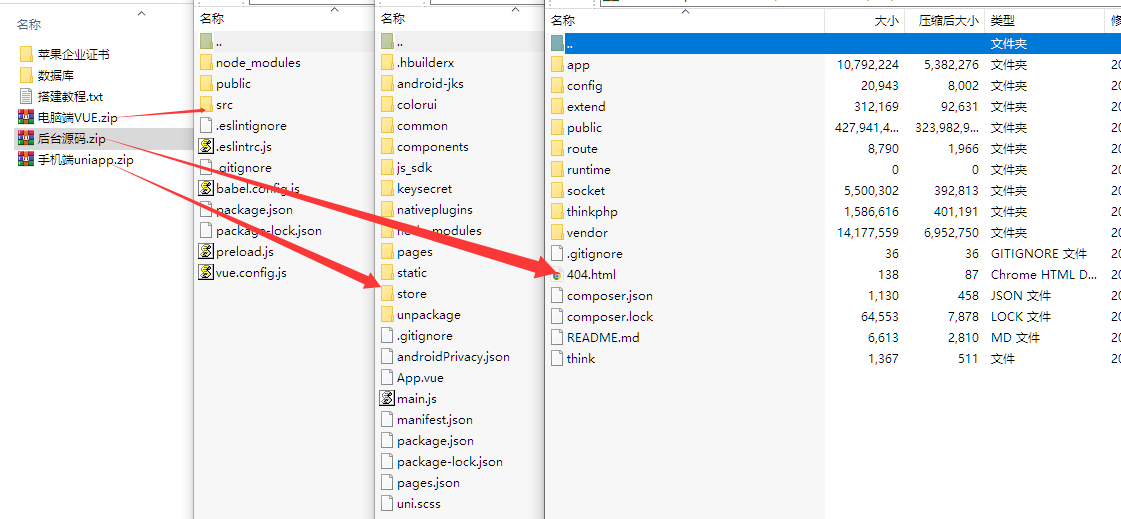Click the android-jks folder icon

387,84
